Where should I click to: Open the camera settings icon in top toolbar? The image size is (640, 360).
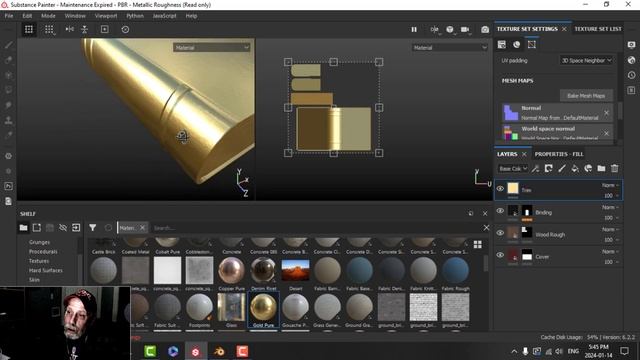[465, 29]
